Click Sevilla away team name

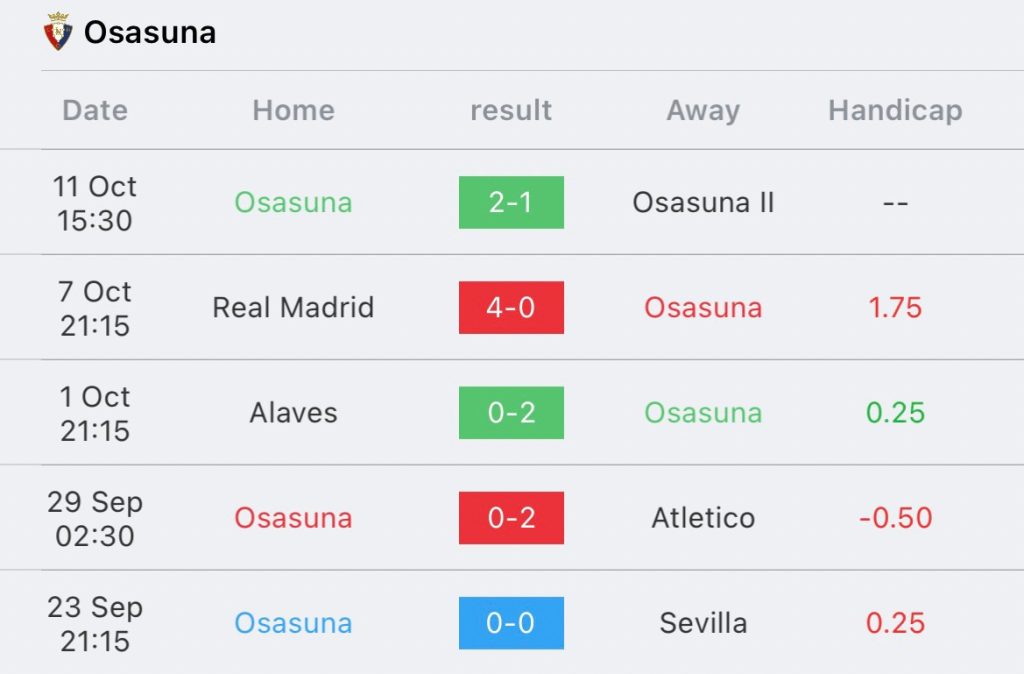(703, 623)
